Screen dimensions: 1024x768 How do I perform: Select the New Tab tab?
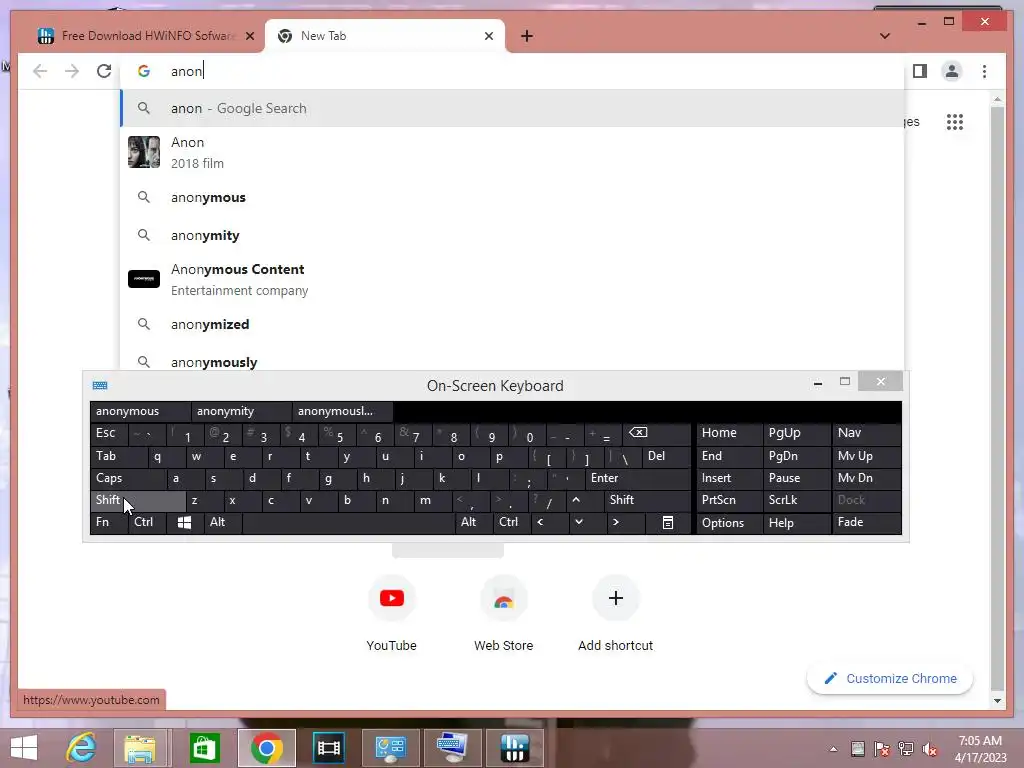pyautogui.click(x=384, y=36)
